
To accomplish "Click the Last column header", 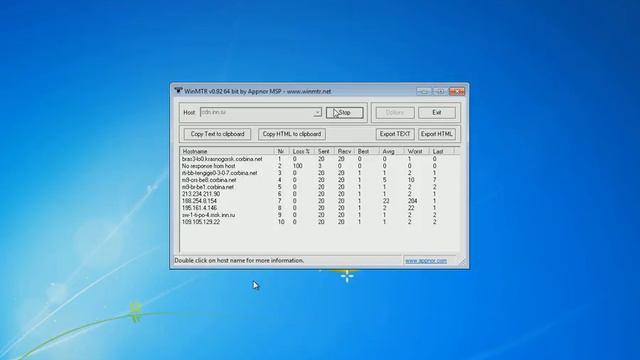I will pos(441,151).
